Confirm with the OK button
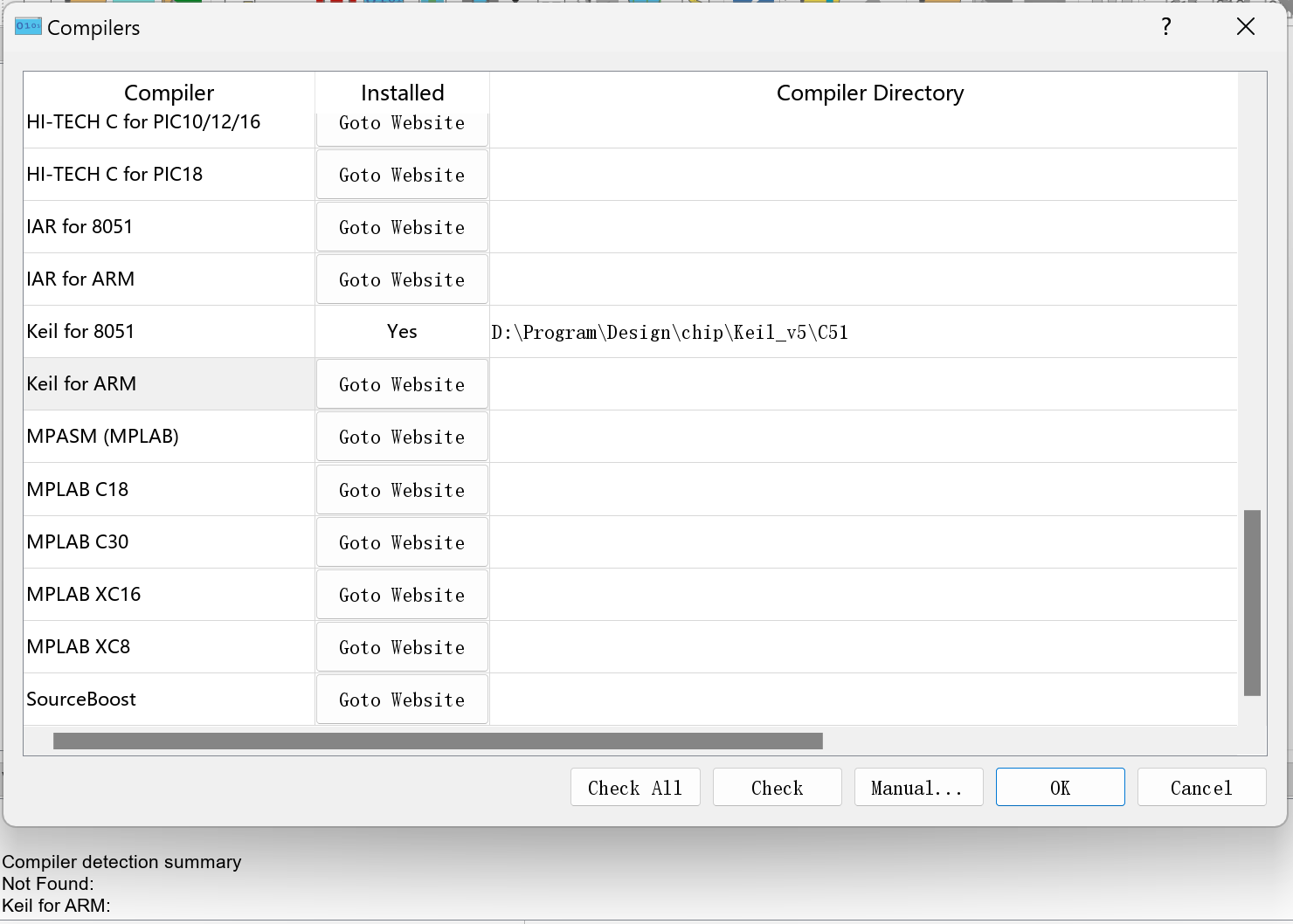 tap(1060, 788)
